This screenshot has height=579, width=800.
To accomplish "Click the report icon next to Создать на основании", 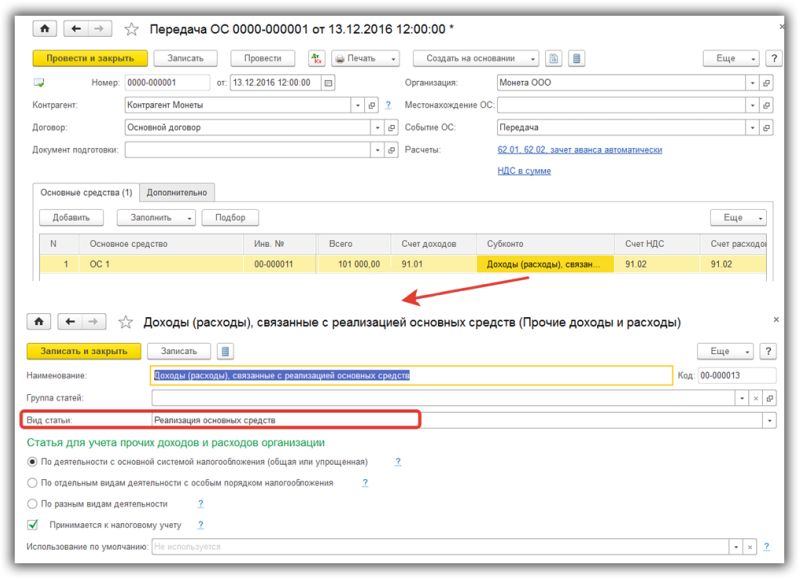I will pos(554,58).
